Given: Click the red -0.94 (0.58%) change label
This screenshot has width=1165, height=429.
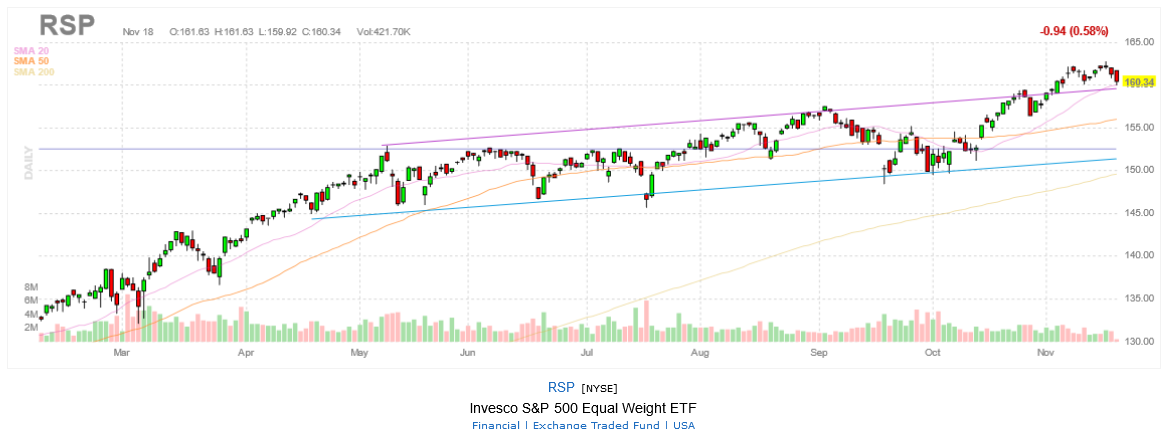Looking at the screenshot, I should click(1073, 31).
